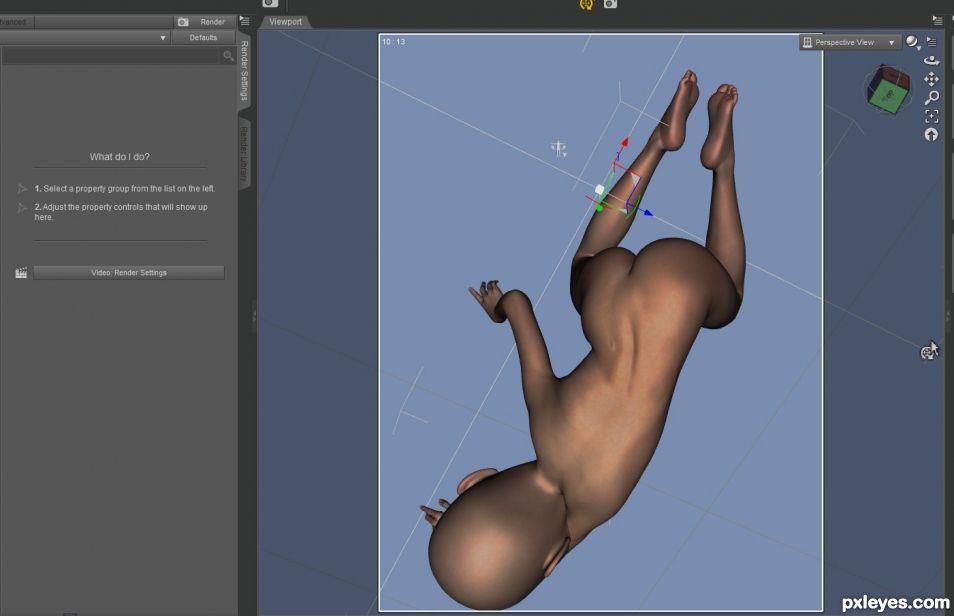This screenshot has width=954, height=616.
Task: Focus the render settings search field
Action: 112,56
